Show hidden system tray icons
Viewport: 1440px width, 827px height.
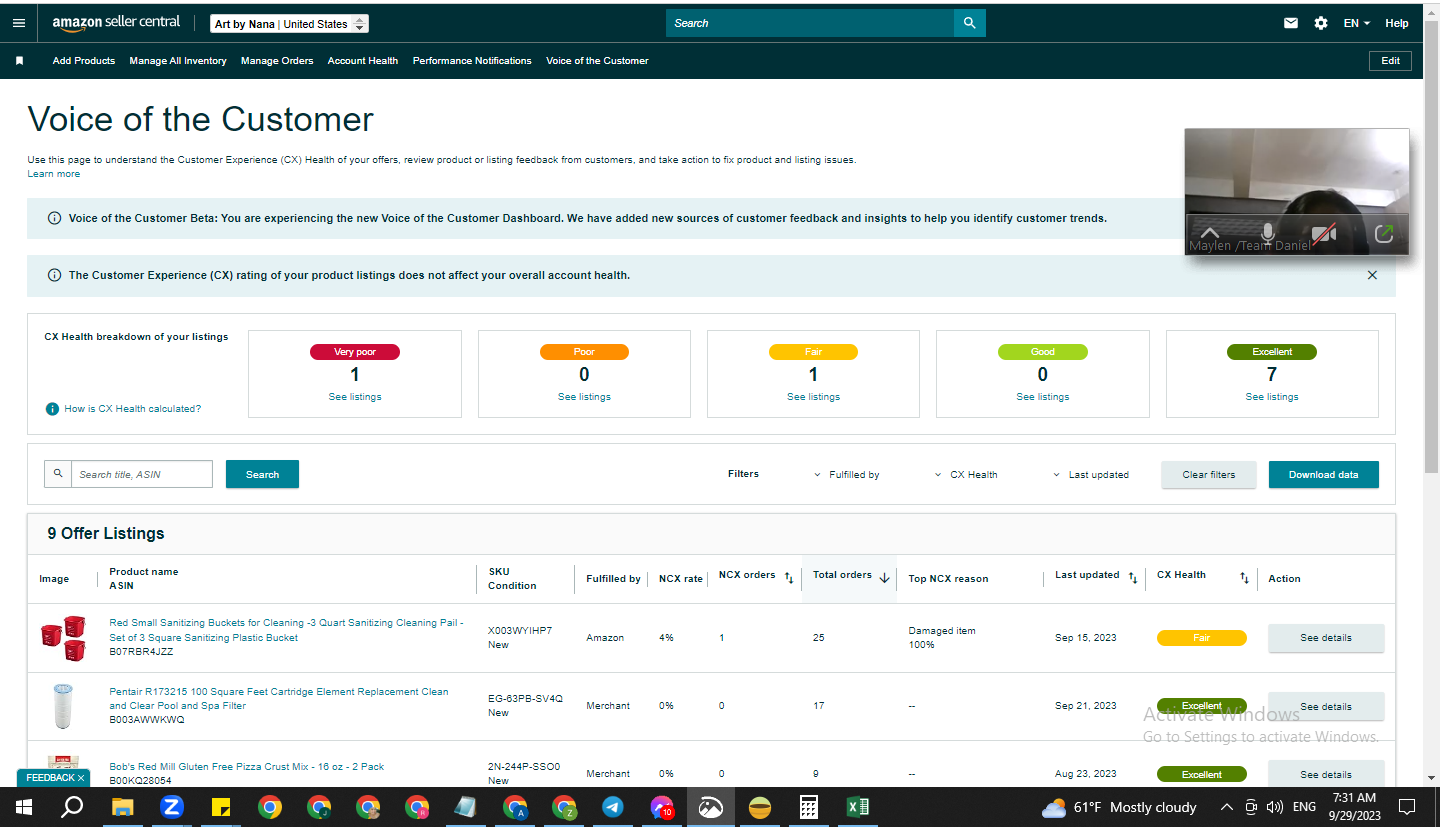[x=1227, y=807]
